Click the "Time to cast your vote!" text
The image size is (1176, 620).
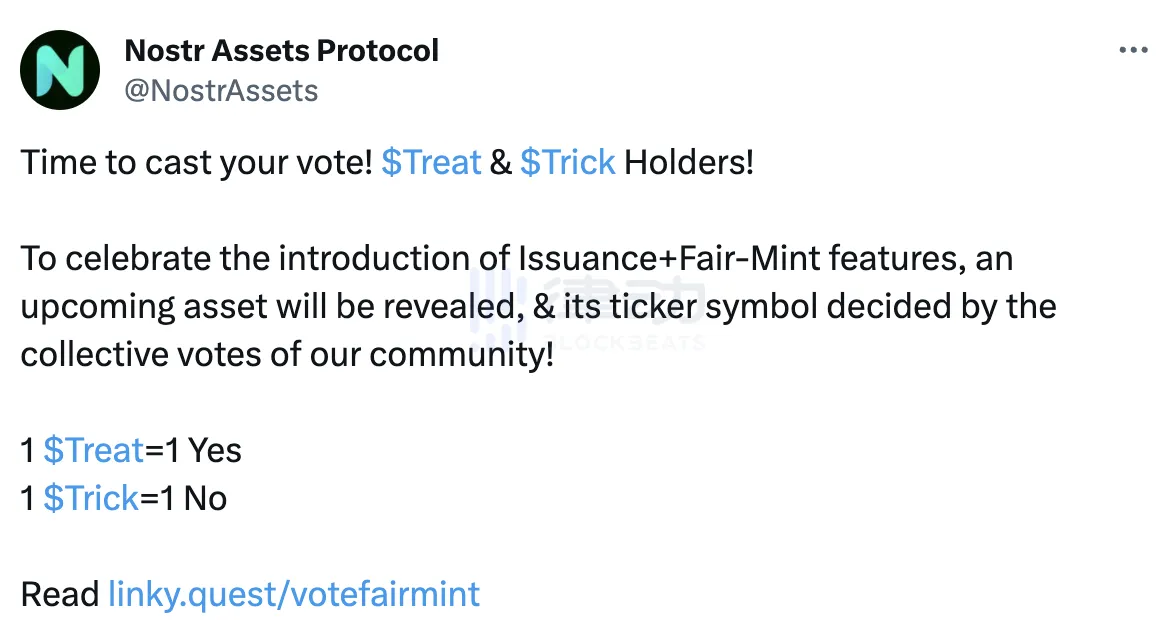(x=196, y=162)
